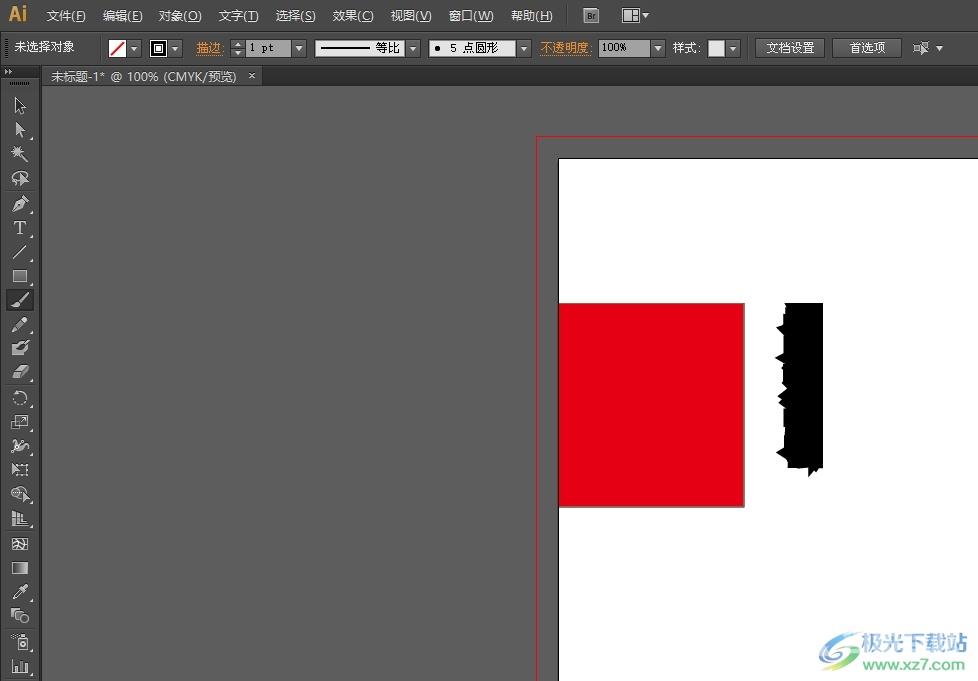The height and width of the screenshot is (681, 978).
Task: Open the 效果(C) menu
Action: coord(353,16)
